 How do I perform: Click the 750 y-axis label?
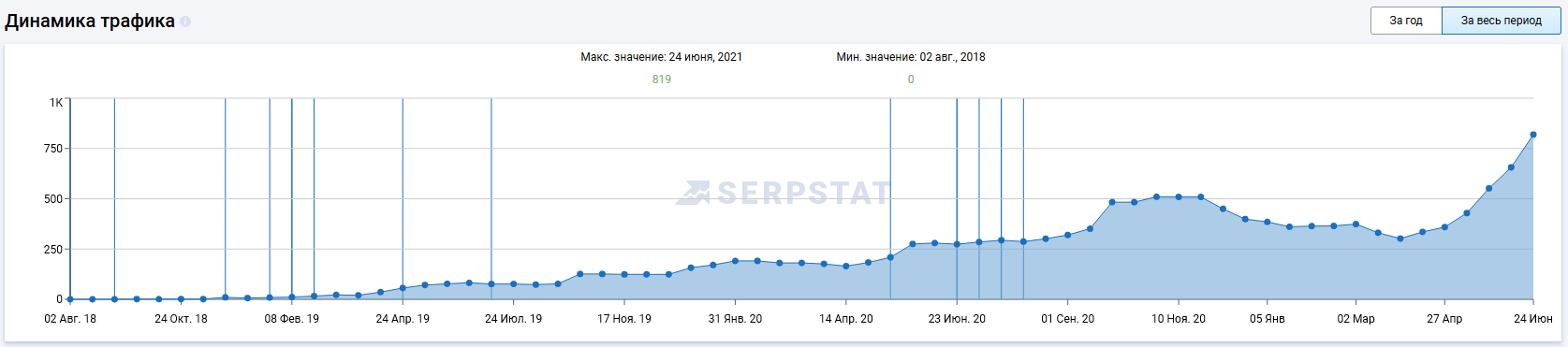click(53, 149)
